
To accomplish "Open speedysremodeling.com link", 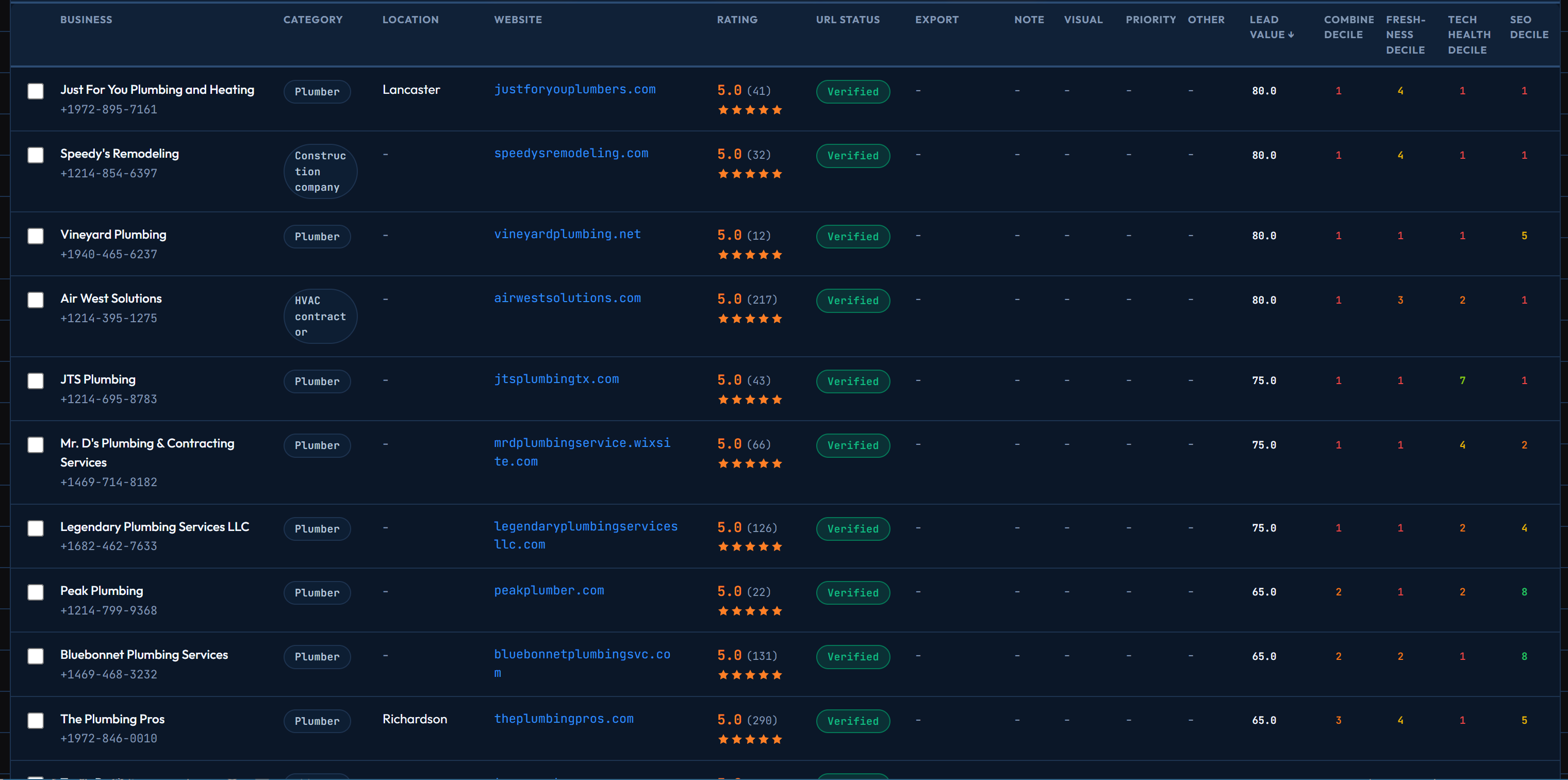I will pyautogui.click(x=571, y=153).
